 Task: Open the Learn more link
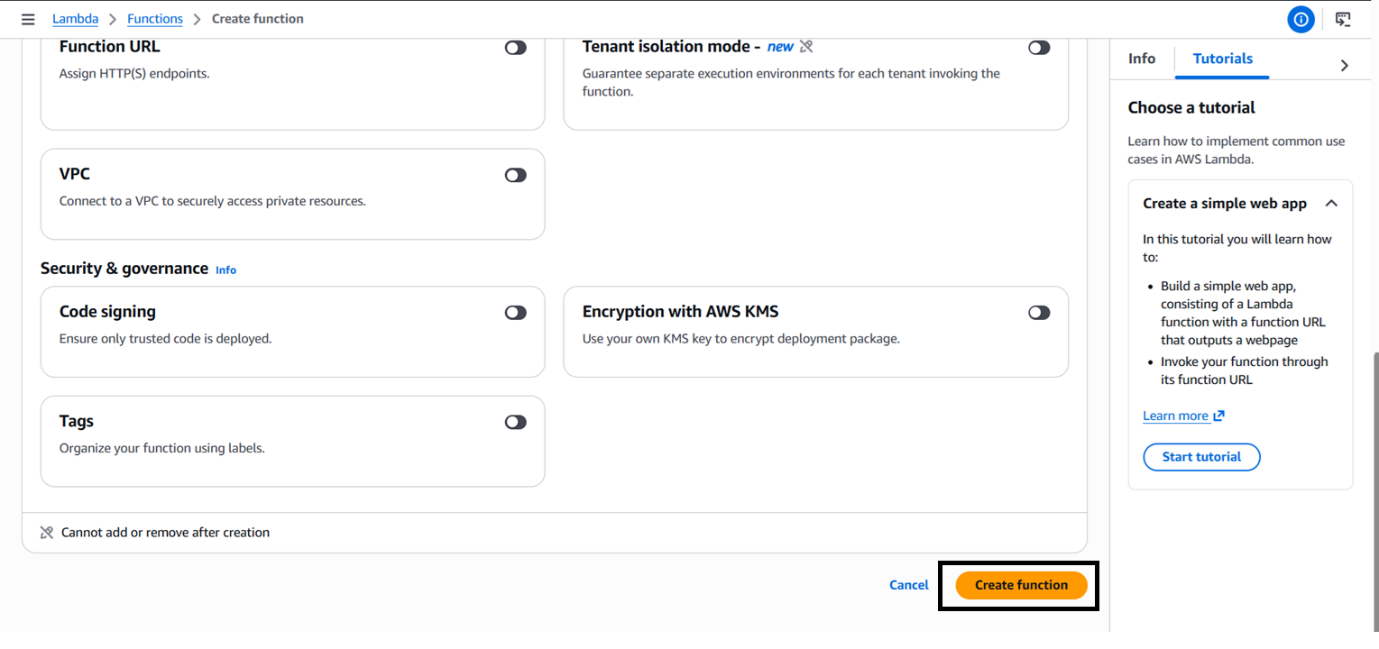pyautogui.click(x=1175, y=416)
